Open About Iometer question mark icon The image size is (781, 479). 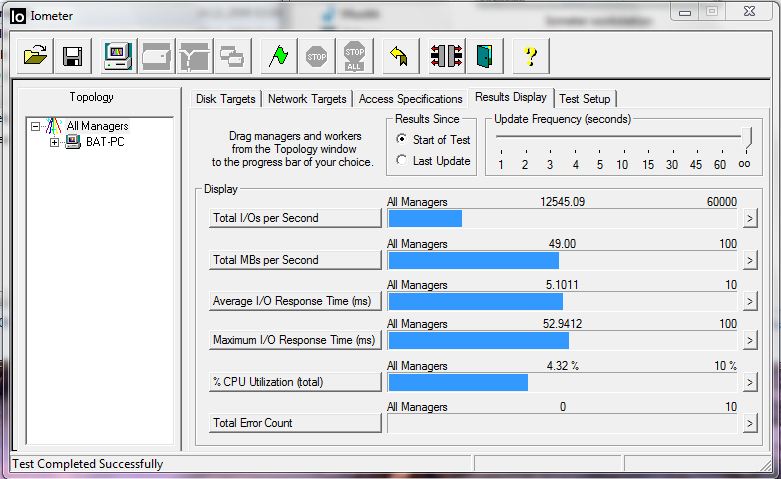pyautogui.click(x=530, y=56)
